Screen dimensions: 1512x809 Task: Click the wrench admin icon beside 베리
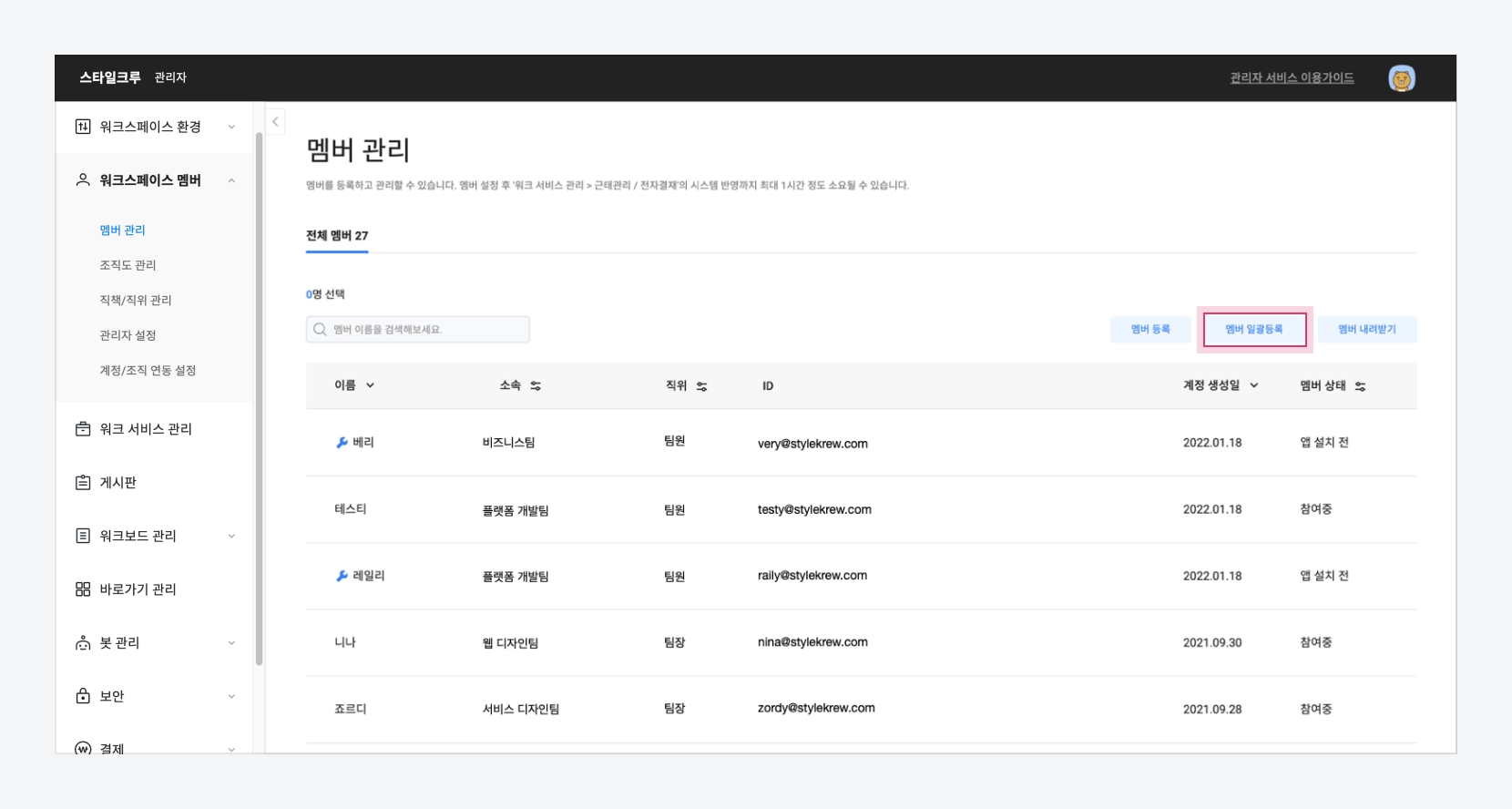(x=342, y=443)
